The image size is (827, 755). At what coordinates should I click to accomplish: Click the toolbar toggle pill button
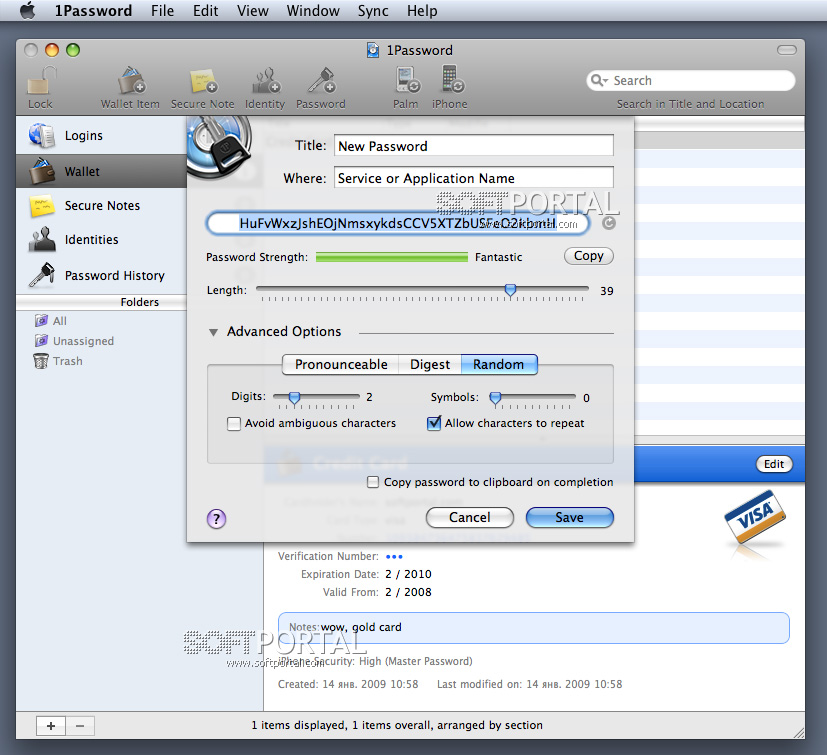point(786,50)
